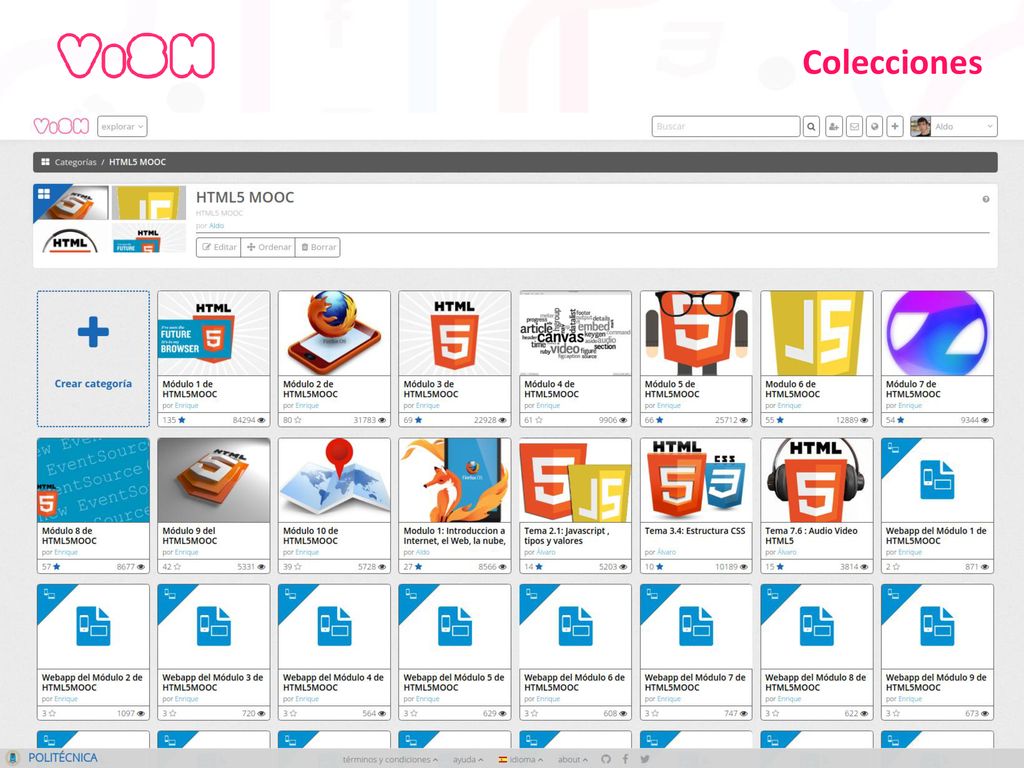This screenshot has width=1024, height=768.
Task: Click the title 'Webapp del Módulo 8 de HTML5MOOC'
Action: pyautogui.click(x=816, y=682)
